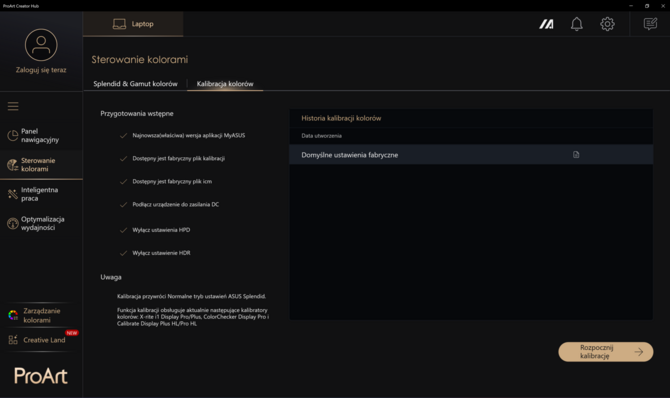Viewport: 670px width, 398px height.
Task: Click the Optymalizacja wydajności gauge icon
Action: pyautogui.click(x=13, y=223)
